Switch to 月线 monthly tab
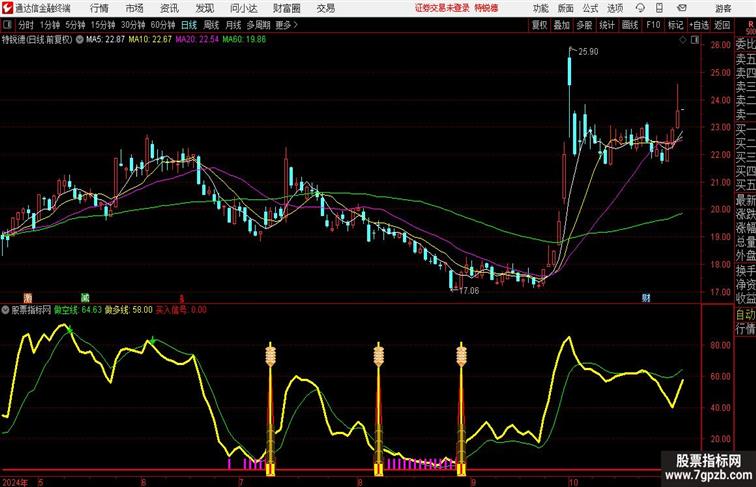Viewport: 756px width, 487px height. 233,25
